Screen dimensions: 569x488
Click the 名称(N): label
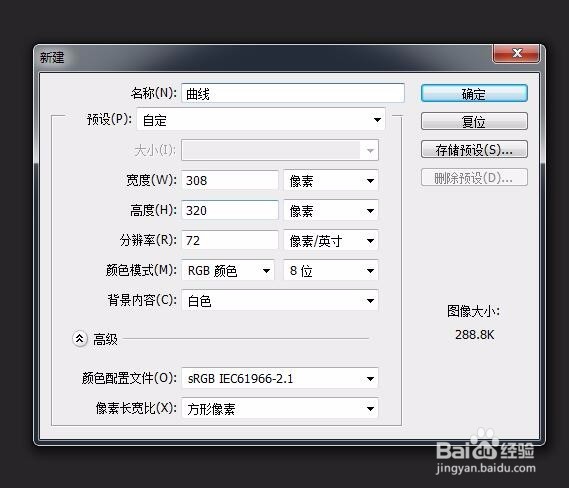pyautogui.click(x=153, y=93)
